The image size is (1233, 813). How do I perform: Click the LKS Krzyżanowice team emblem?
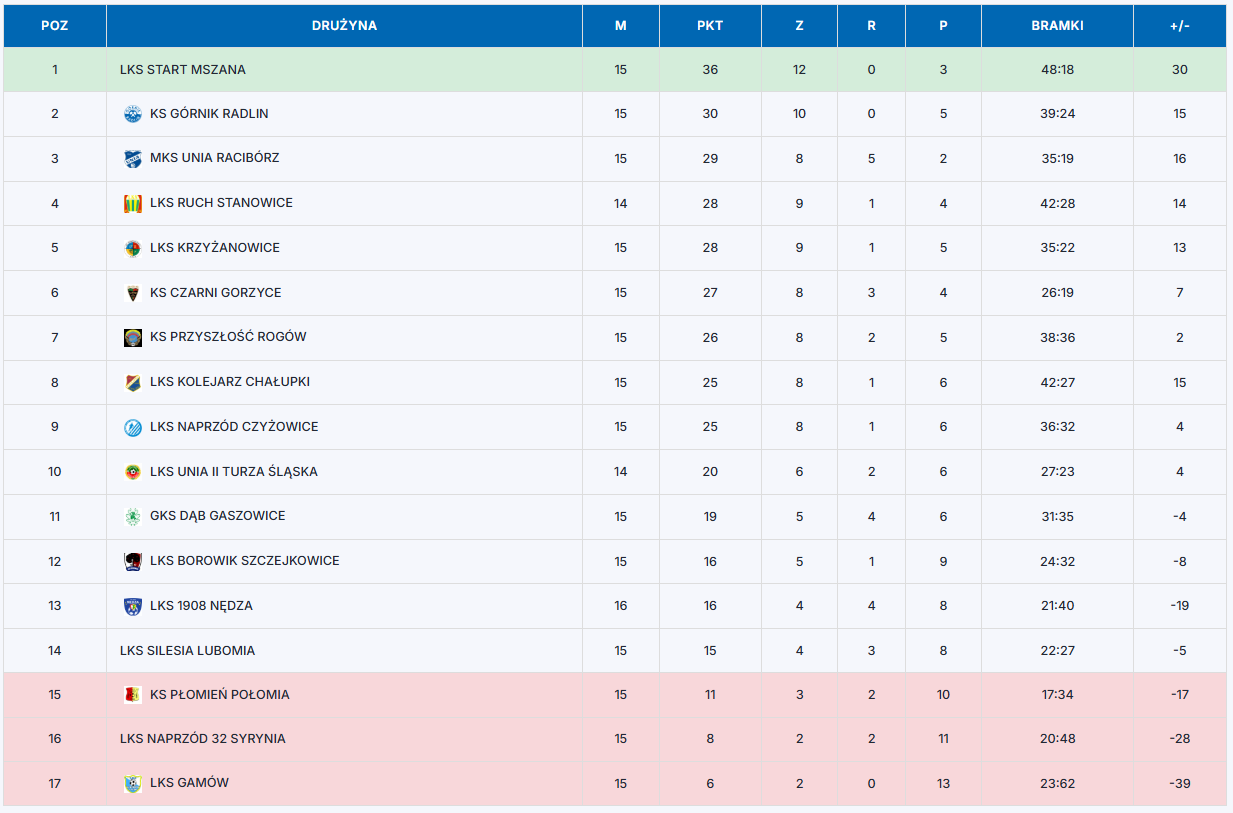pos(132,248)
